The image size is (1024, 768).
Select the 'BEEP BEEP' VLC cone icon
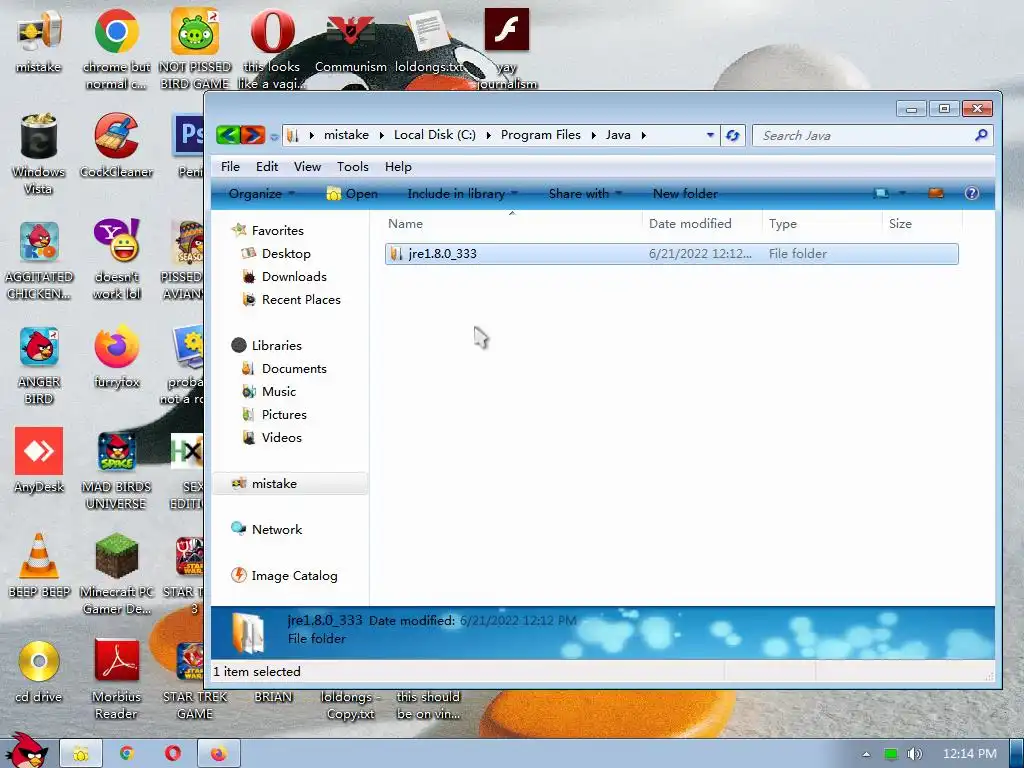39,565
